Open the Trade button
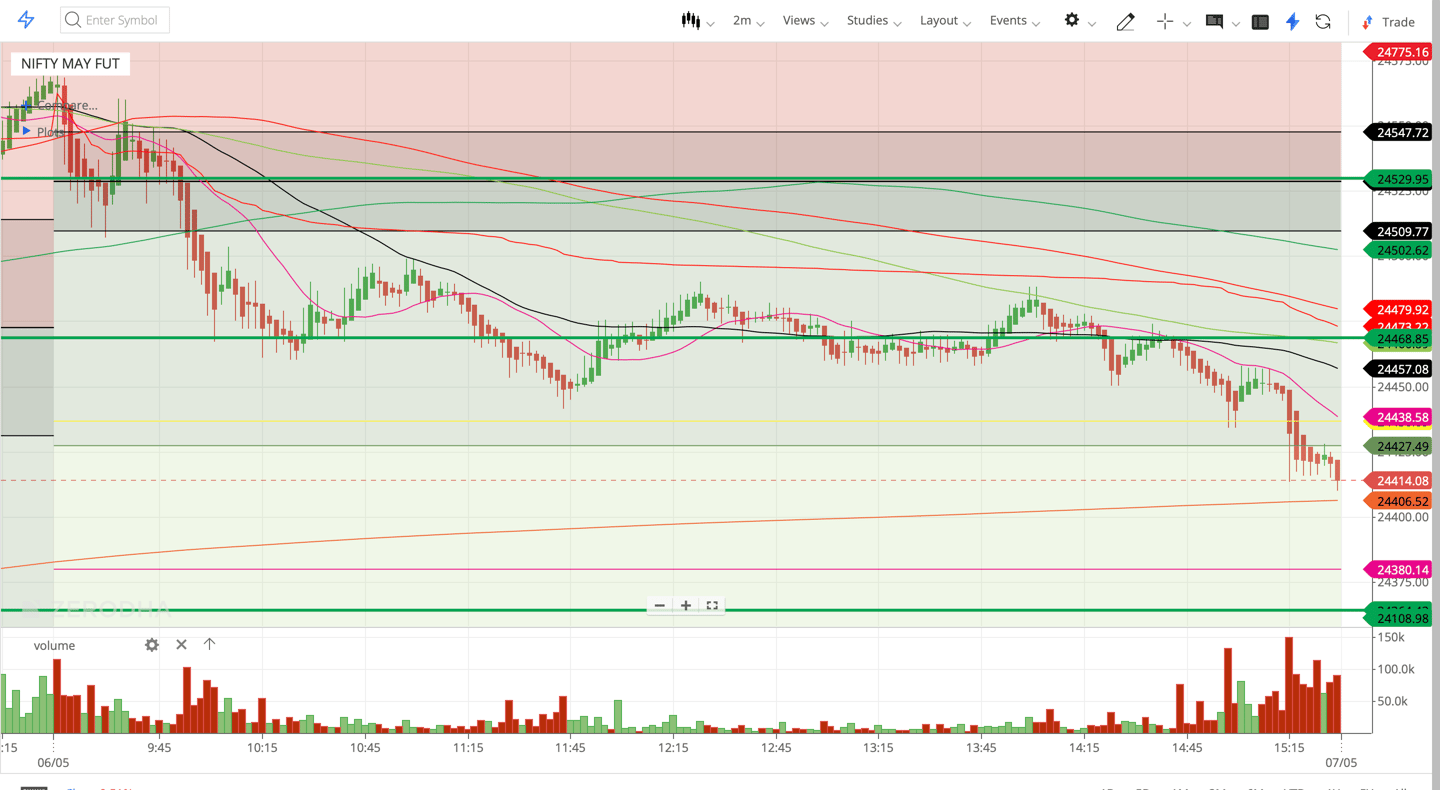This screenshot has height=790, width=1440. pos(1388,21)
